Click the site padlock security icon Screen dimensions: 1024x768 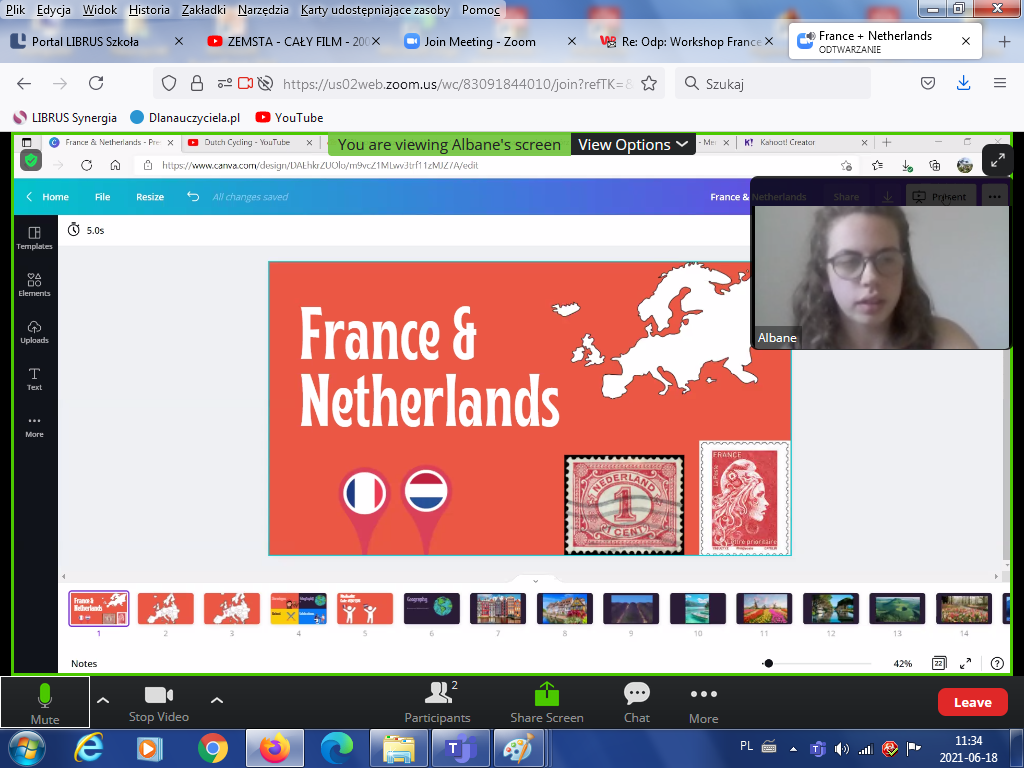click(197, 83)
